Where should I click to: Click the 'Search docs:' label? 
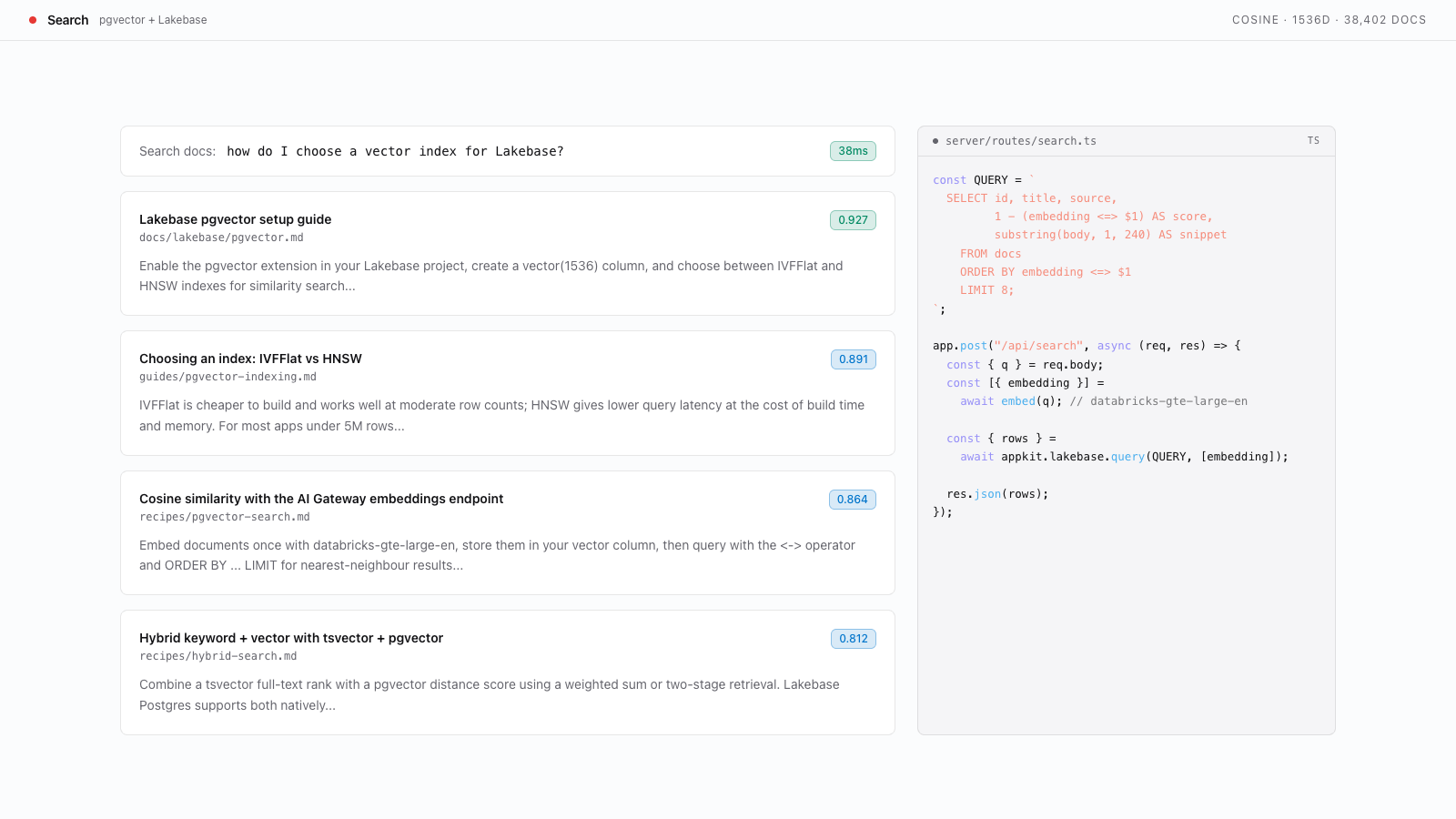click(x=177, y=151)
